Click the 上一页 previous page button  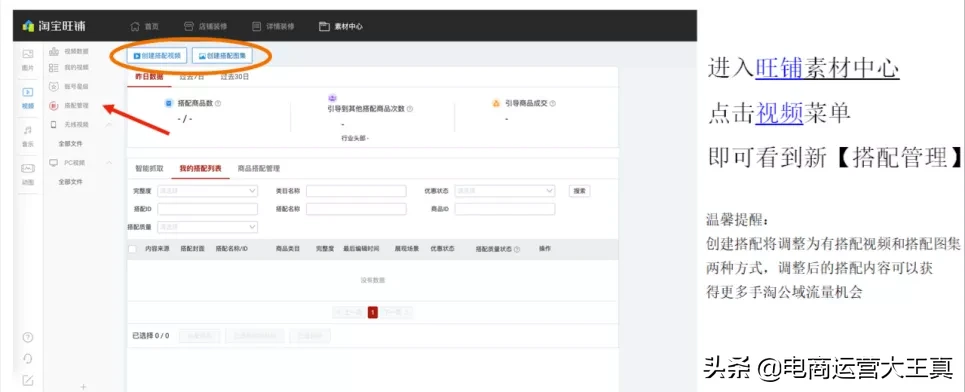tap(350, 313)
